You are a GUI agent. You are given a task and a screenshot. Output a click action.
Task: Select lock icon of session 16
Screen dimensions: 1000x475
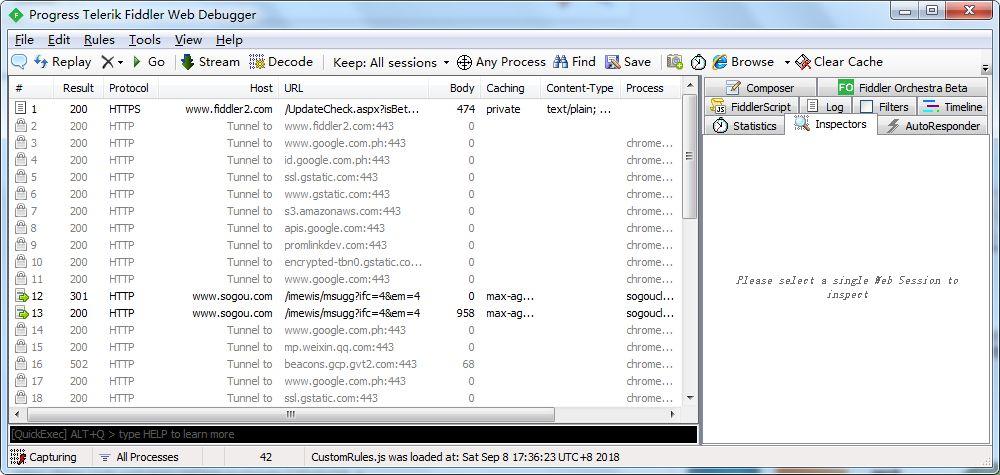[x=21, y=364]
